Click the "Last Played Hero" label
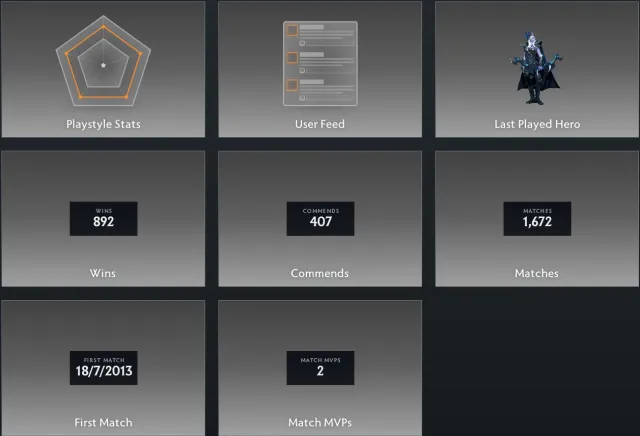Image resolution: width=640 pixels, height=436 pixels. click(537, 124)
